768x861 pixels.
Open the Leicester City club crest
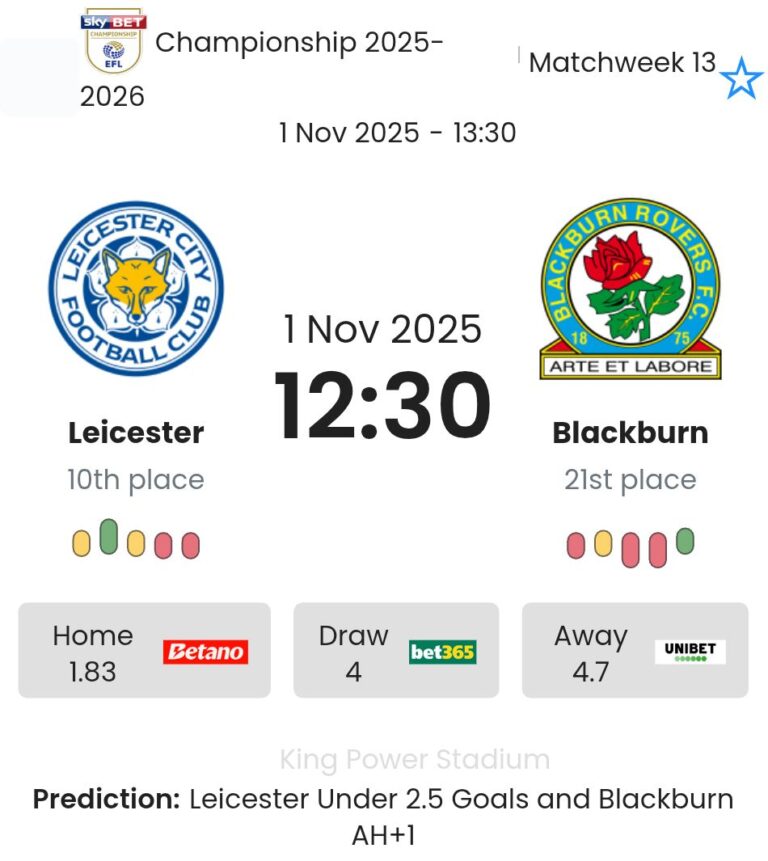pos(136,288)
